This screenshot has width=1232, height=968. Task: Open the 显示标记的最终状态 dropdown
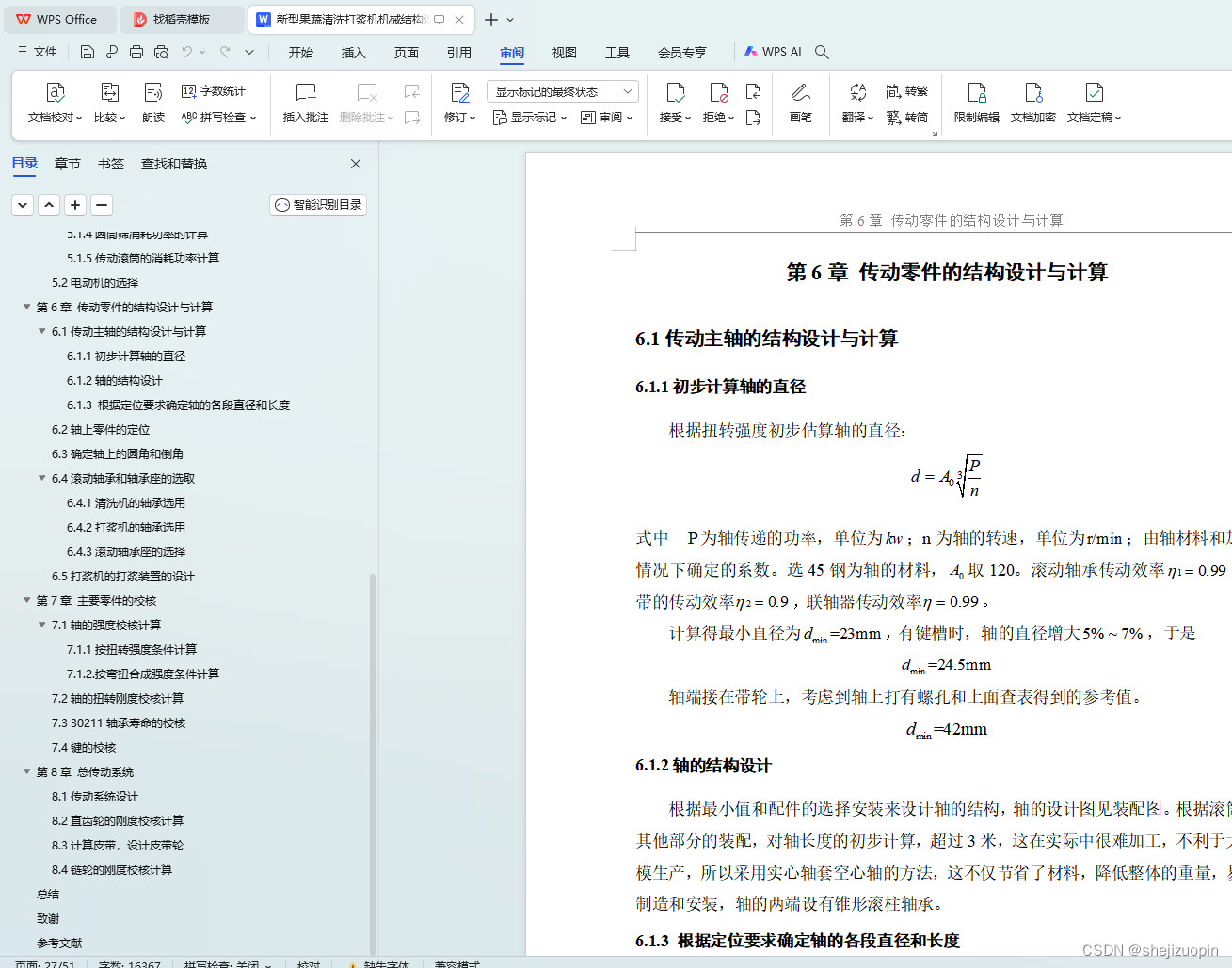click(563, 91)
